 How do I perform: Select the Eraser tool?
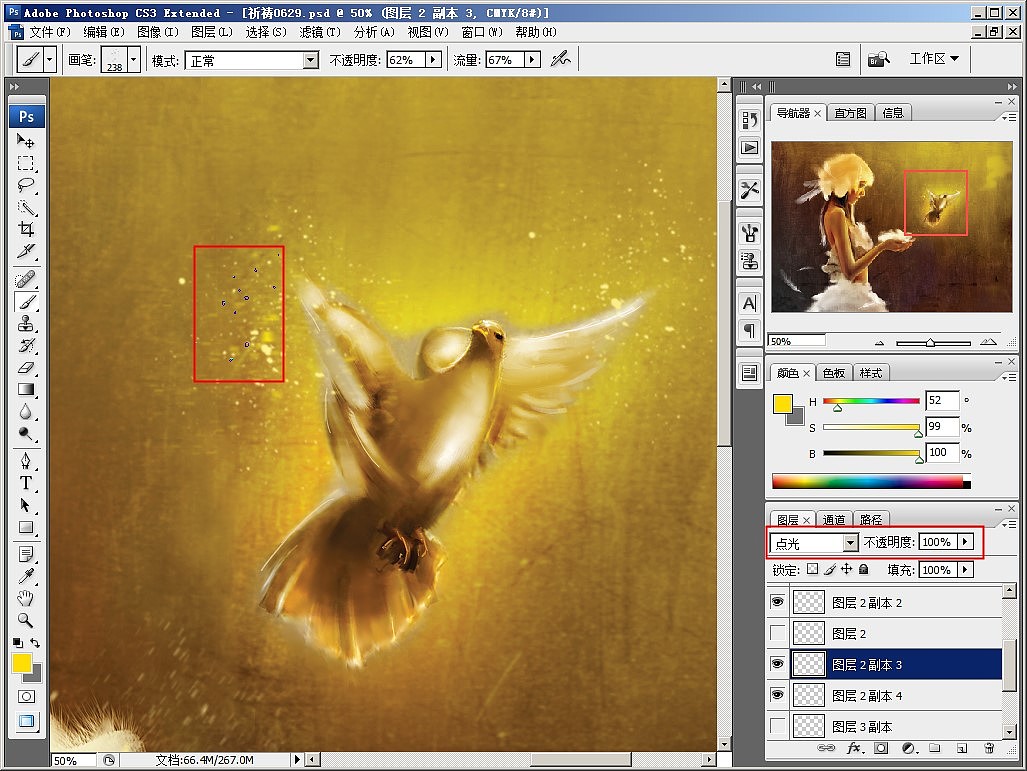tap(26, 367)
